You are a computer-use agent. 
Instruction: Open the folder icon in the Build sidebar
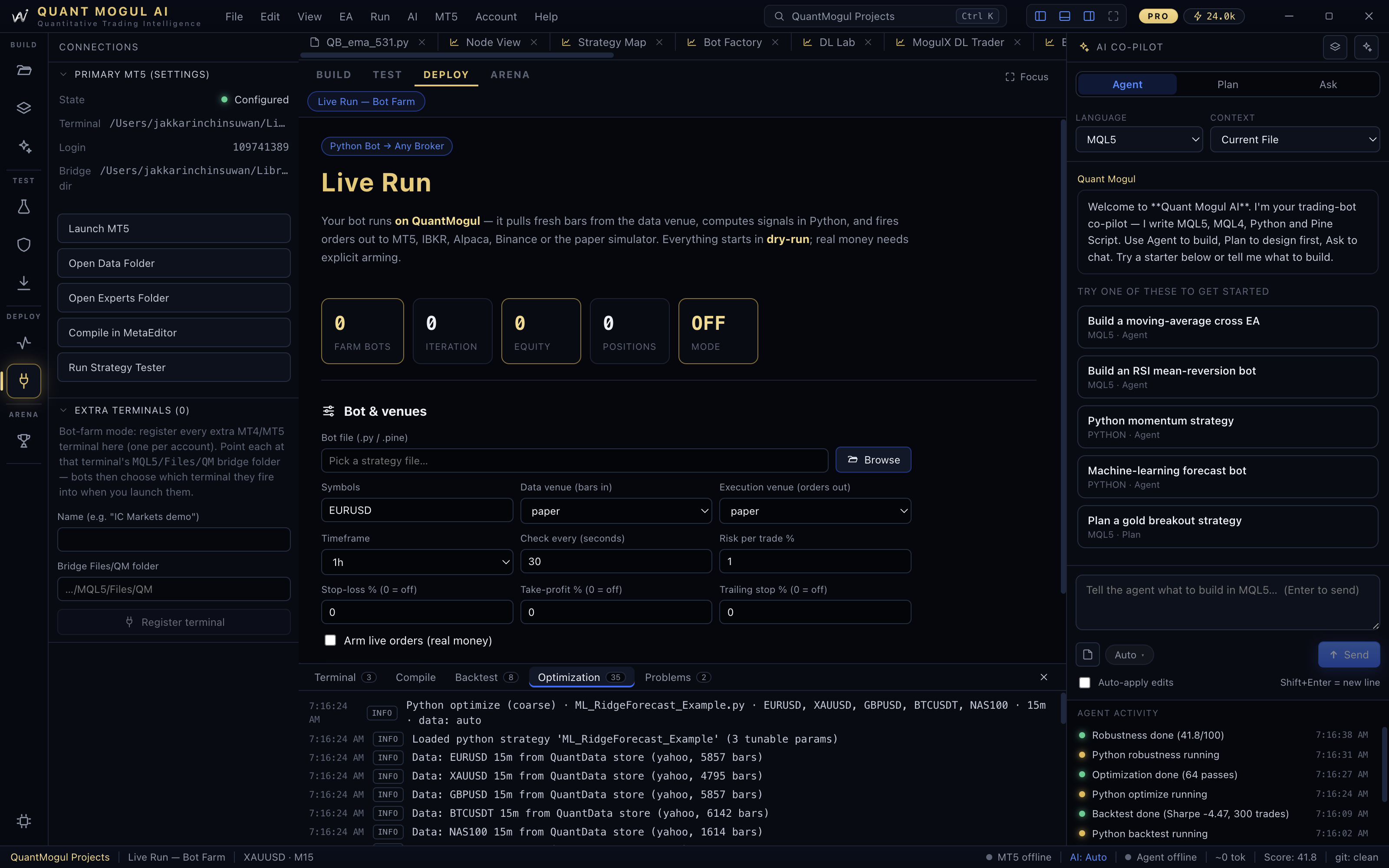point(23,71)
